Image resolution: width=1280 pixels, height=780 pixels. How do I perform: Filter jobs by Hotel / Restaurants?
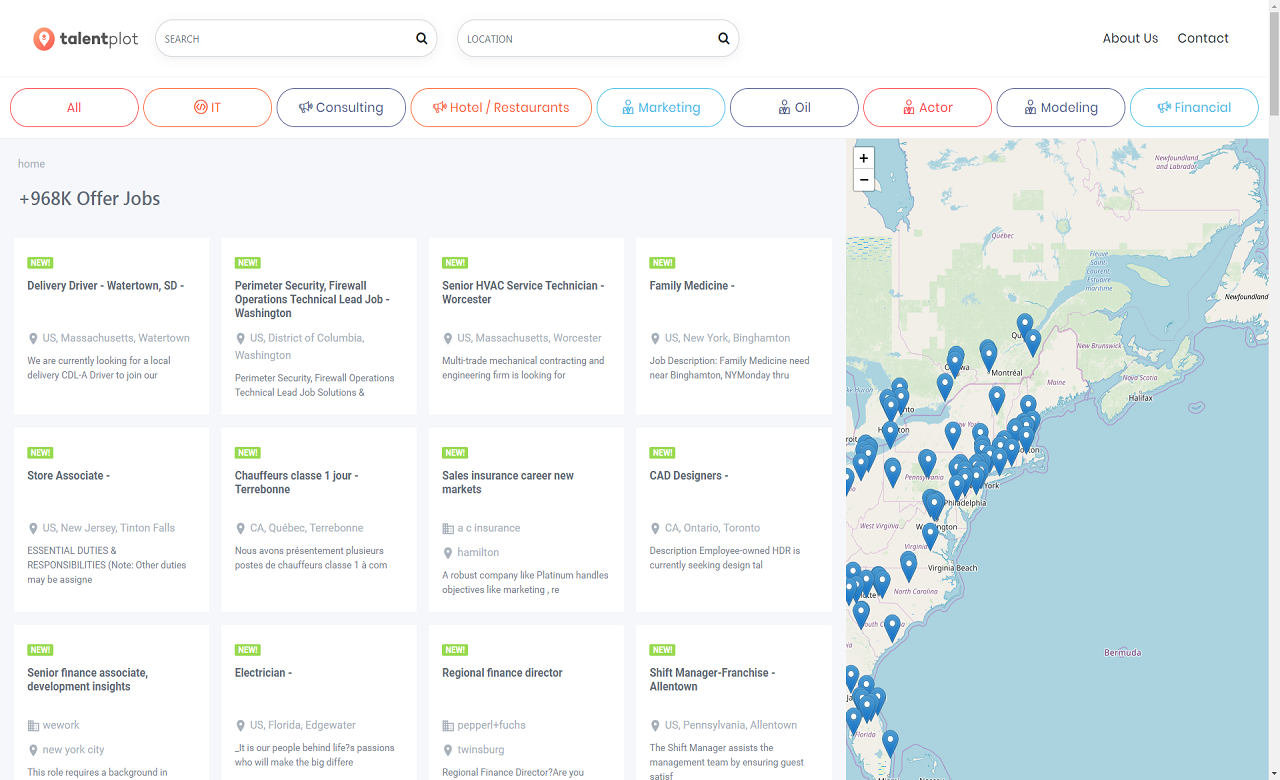click(501, 108)
